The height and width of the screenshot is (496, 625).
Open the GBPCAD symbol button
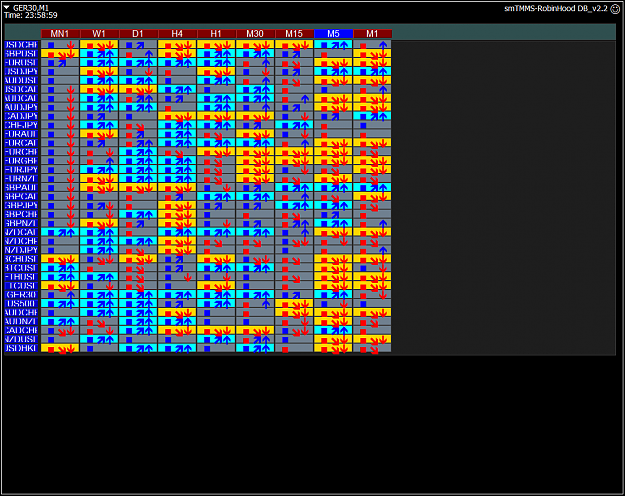[x=22, y=197]
